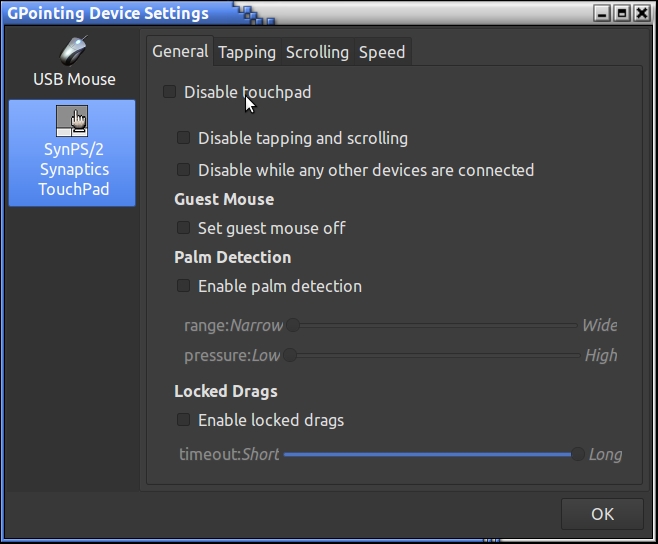Maximize the Pointing Device Settings window
Viewport: 658px width, 544px height.
[622, 13]
